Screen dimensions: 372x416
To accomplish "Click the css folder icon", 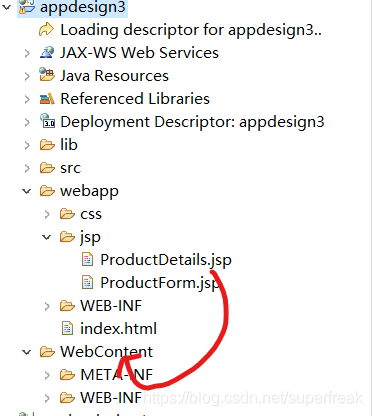I will pyautogui.click(x=67, y=214).
